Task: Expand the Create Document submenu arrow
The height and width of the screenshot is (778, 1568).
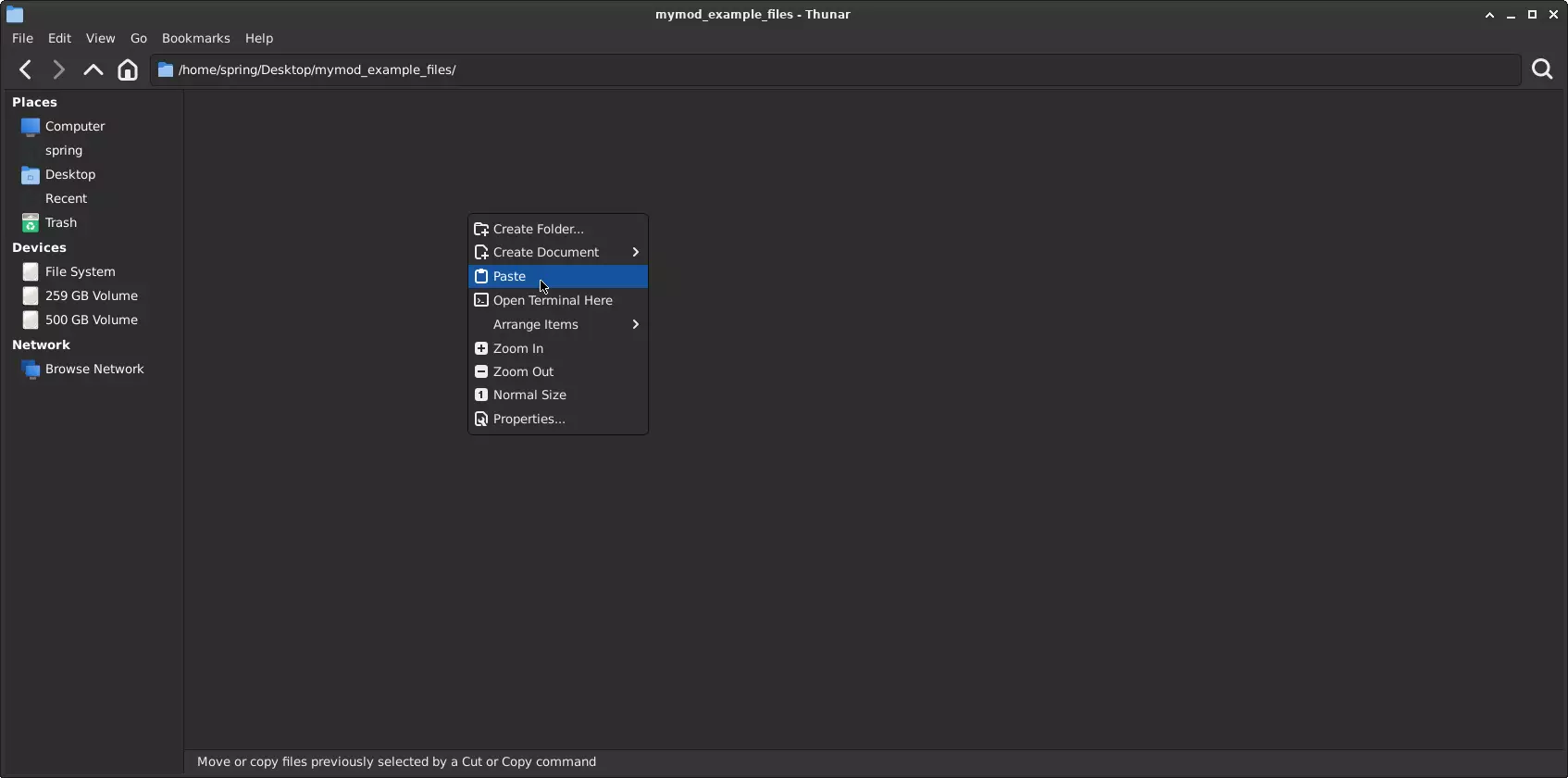Action: coord(636,252)
